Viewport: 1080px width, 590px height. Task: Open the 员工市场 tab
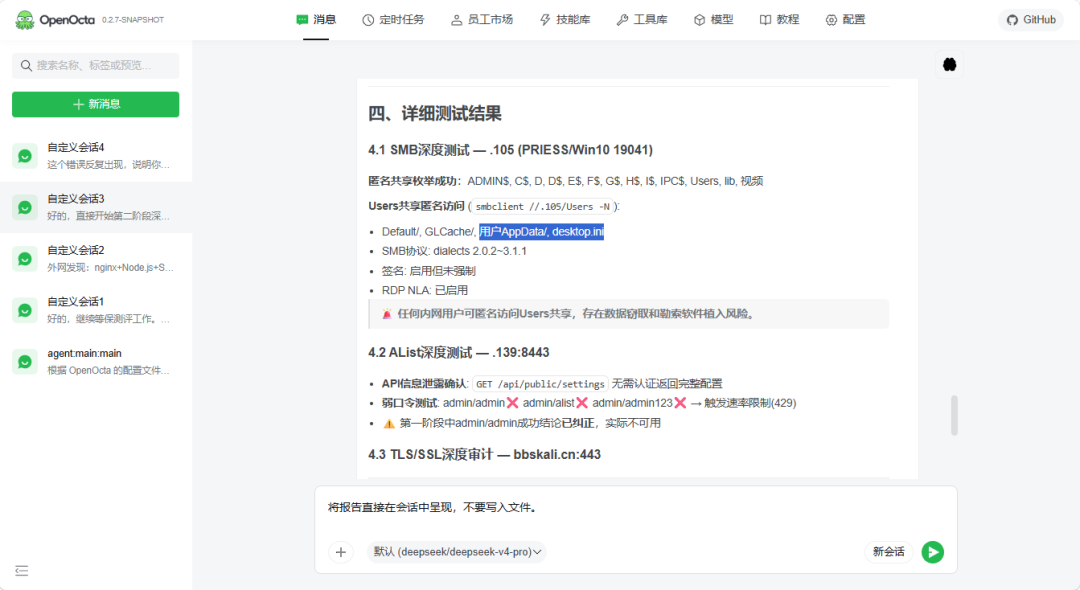pos(482,20)
